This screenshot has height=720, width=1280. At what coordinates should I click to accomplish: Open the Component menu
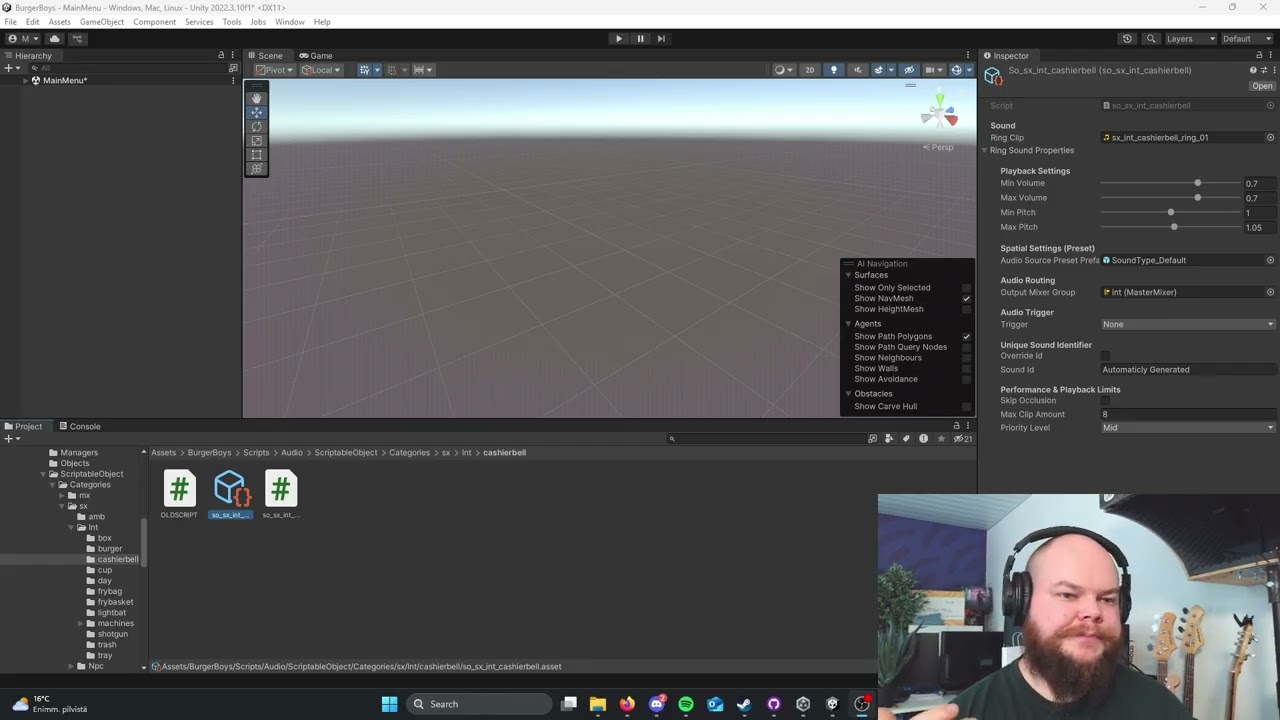click(x=154, y=22)
